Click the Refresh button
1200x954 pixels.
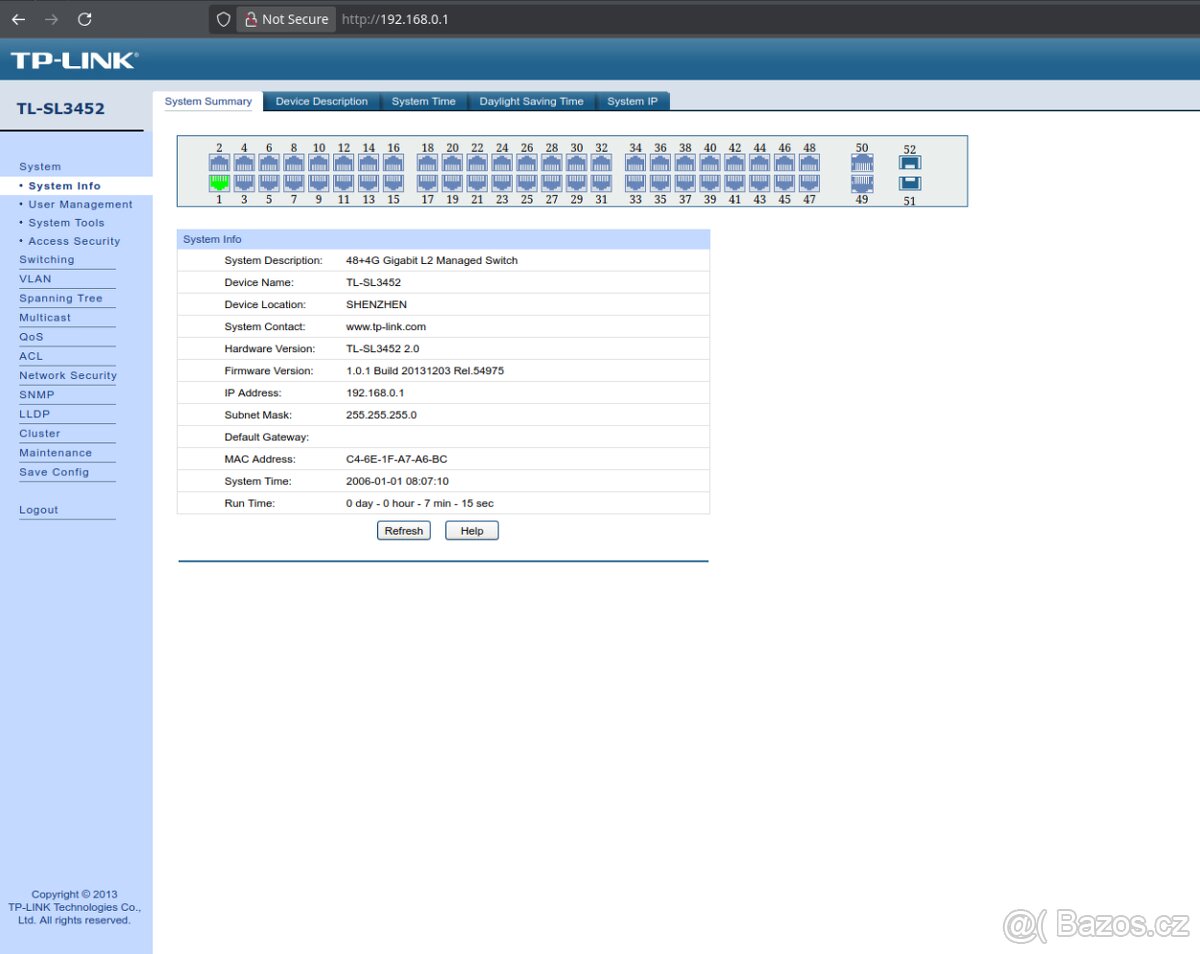tap(403, 530)
